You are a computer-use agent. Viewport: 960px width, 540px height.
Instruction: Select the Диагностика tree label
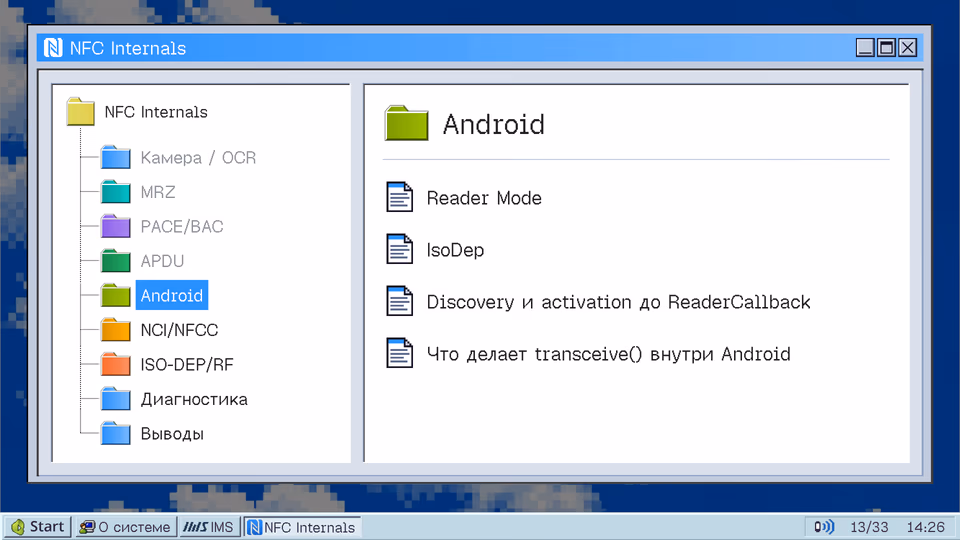point(194,399)
